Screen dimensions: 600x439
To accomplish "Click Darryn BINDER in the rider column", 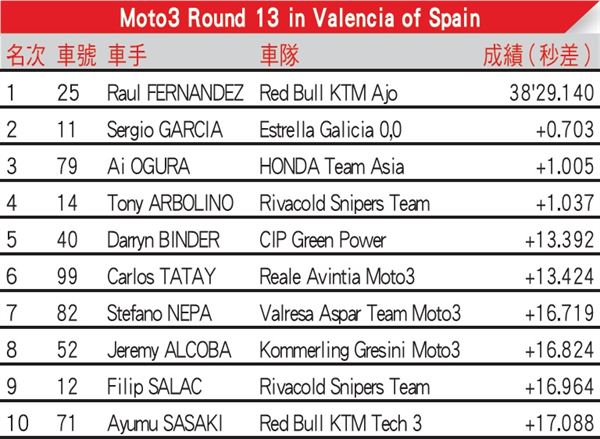I will [163, 240].
